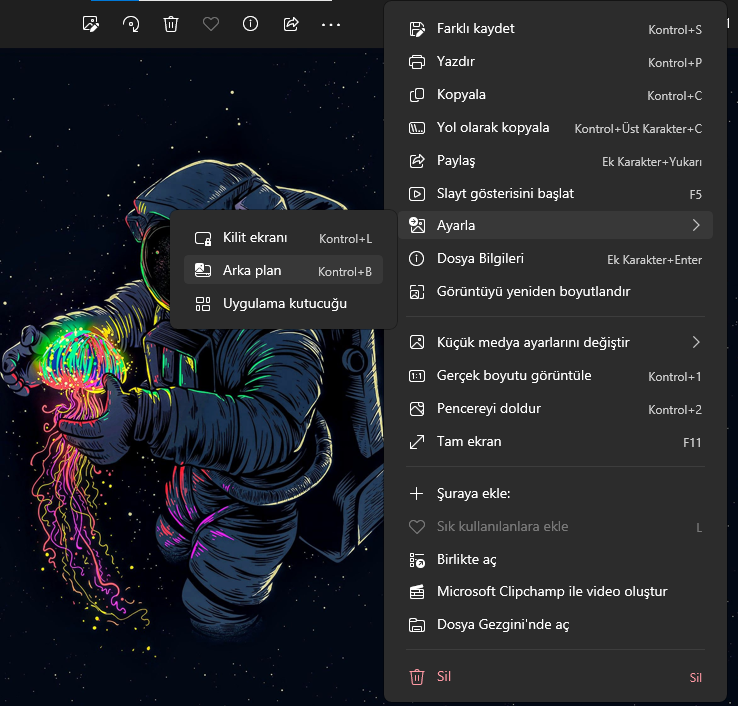This screenshot has height=706, width=738.
Task: Select Tam ekran menu entry
Action: point(555,441)
